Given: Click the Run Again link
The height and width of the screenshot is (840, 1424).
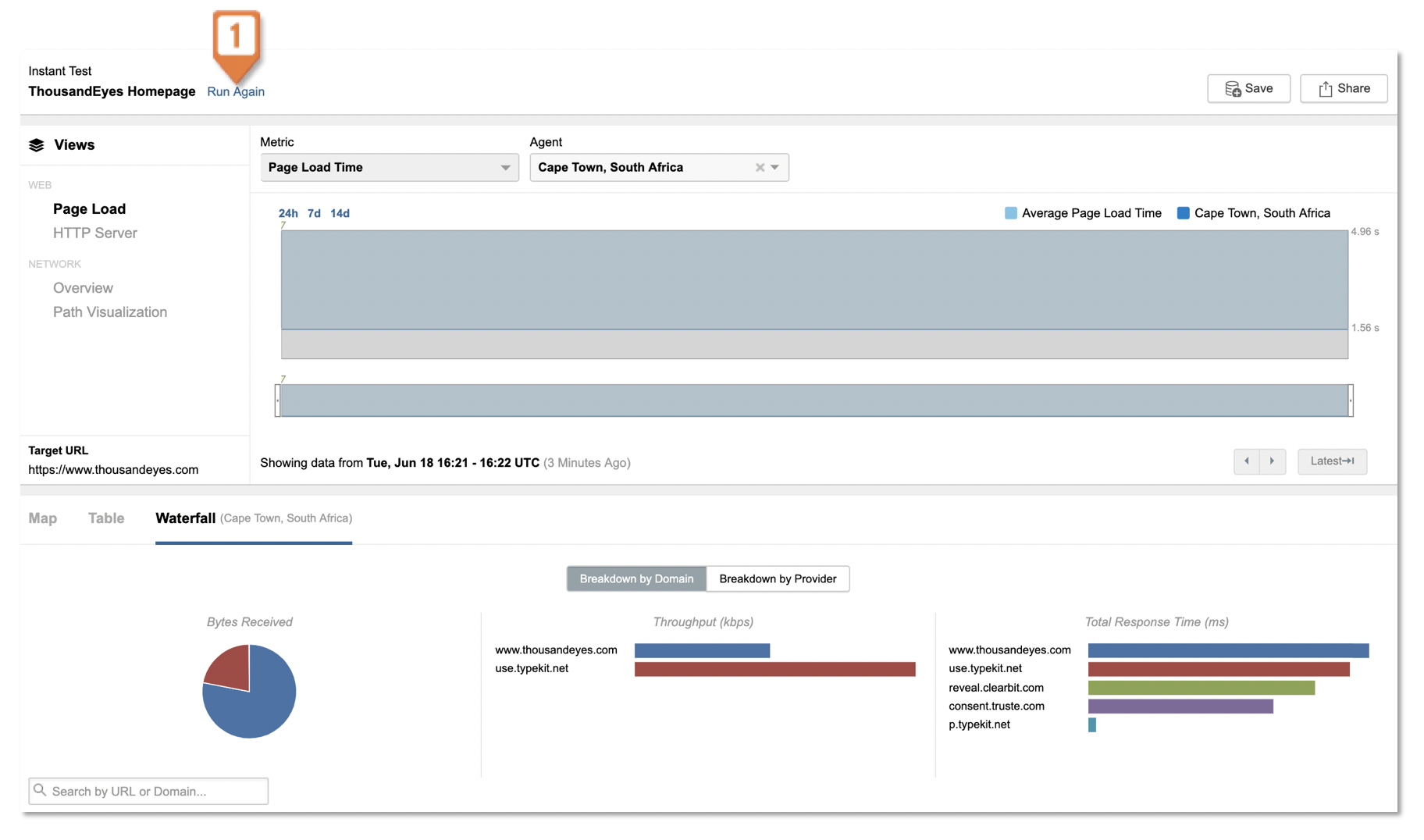Looking at the screenshot, I should pyautogui.click(x=236, y=91).
